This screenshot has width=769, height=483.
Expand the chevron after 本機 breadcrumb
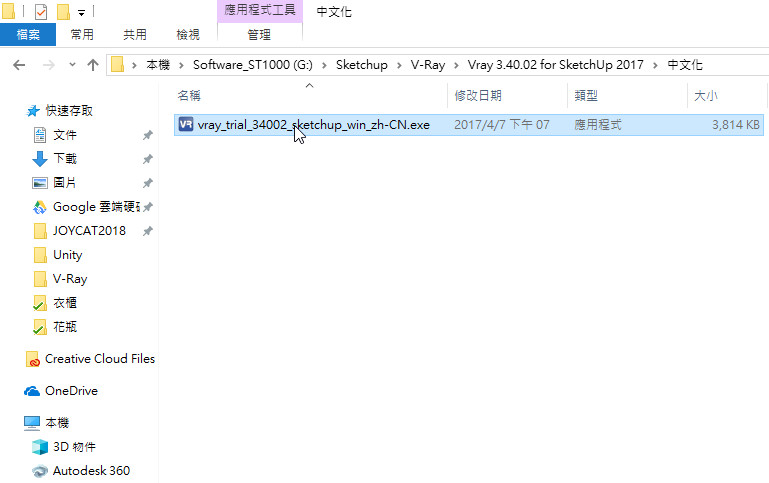181,65
